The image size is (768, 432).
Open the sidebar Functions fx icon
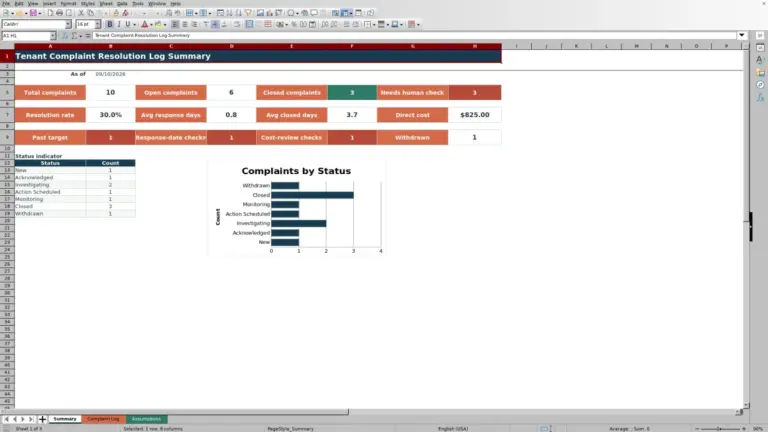click(x=760, y=98)
